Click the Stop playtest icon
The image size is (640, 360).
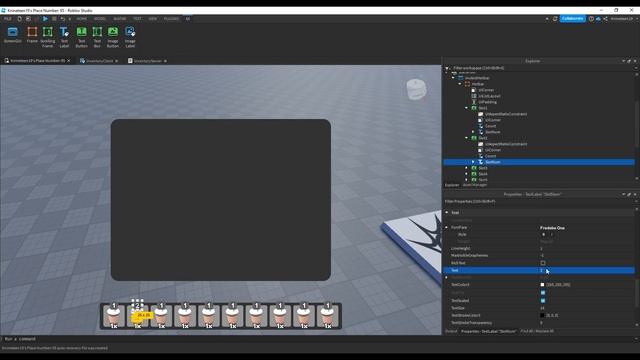tap(54, 19)
